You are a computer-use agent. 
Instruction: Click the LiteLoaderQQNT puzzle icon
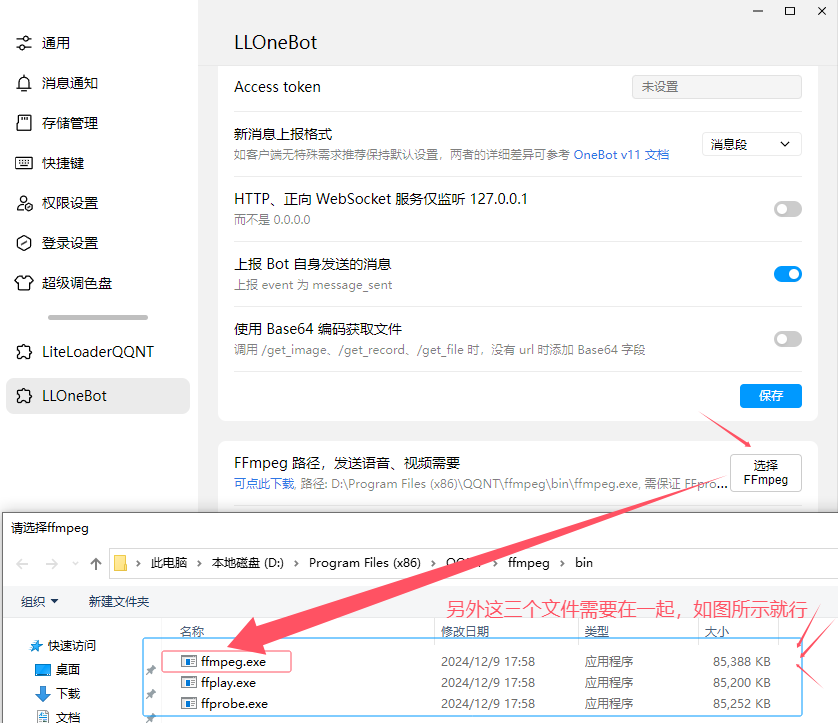[x=24, y=352]
